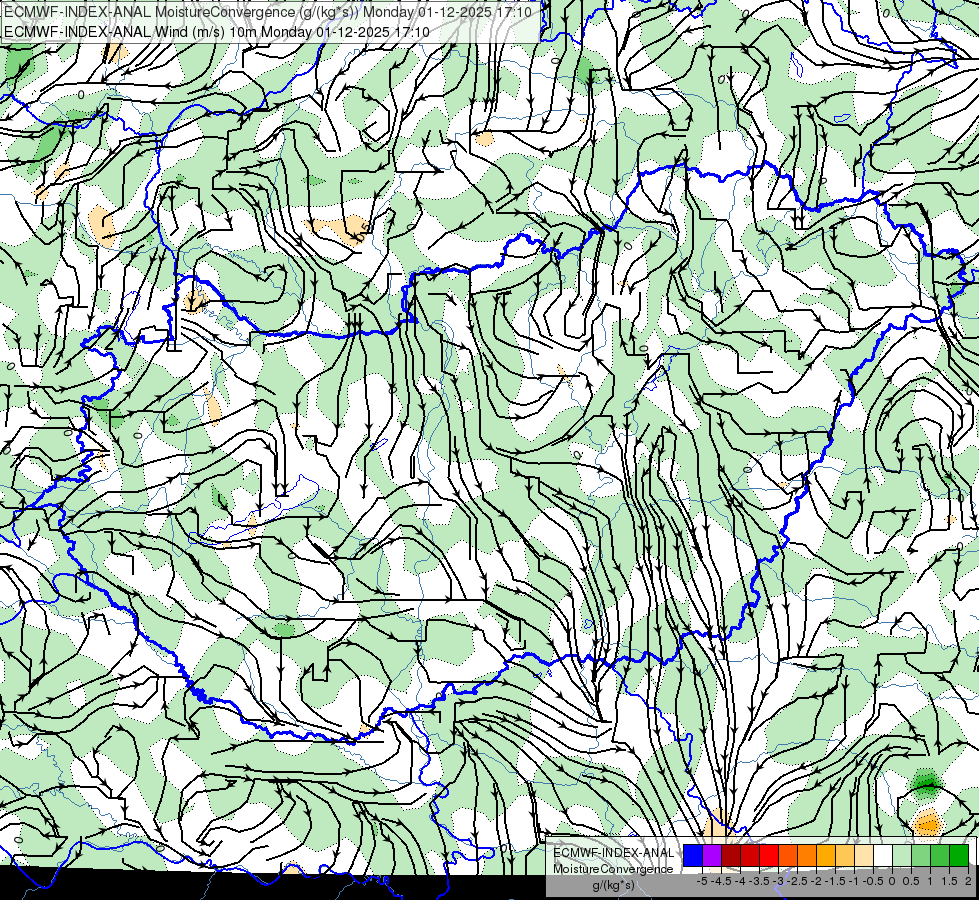
Task: Click the 'MoistureConvergence' legend label
Action: pyautogui.click(x=613, y=869)
